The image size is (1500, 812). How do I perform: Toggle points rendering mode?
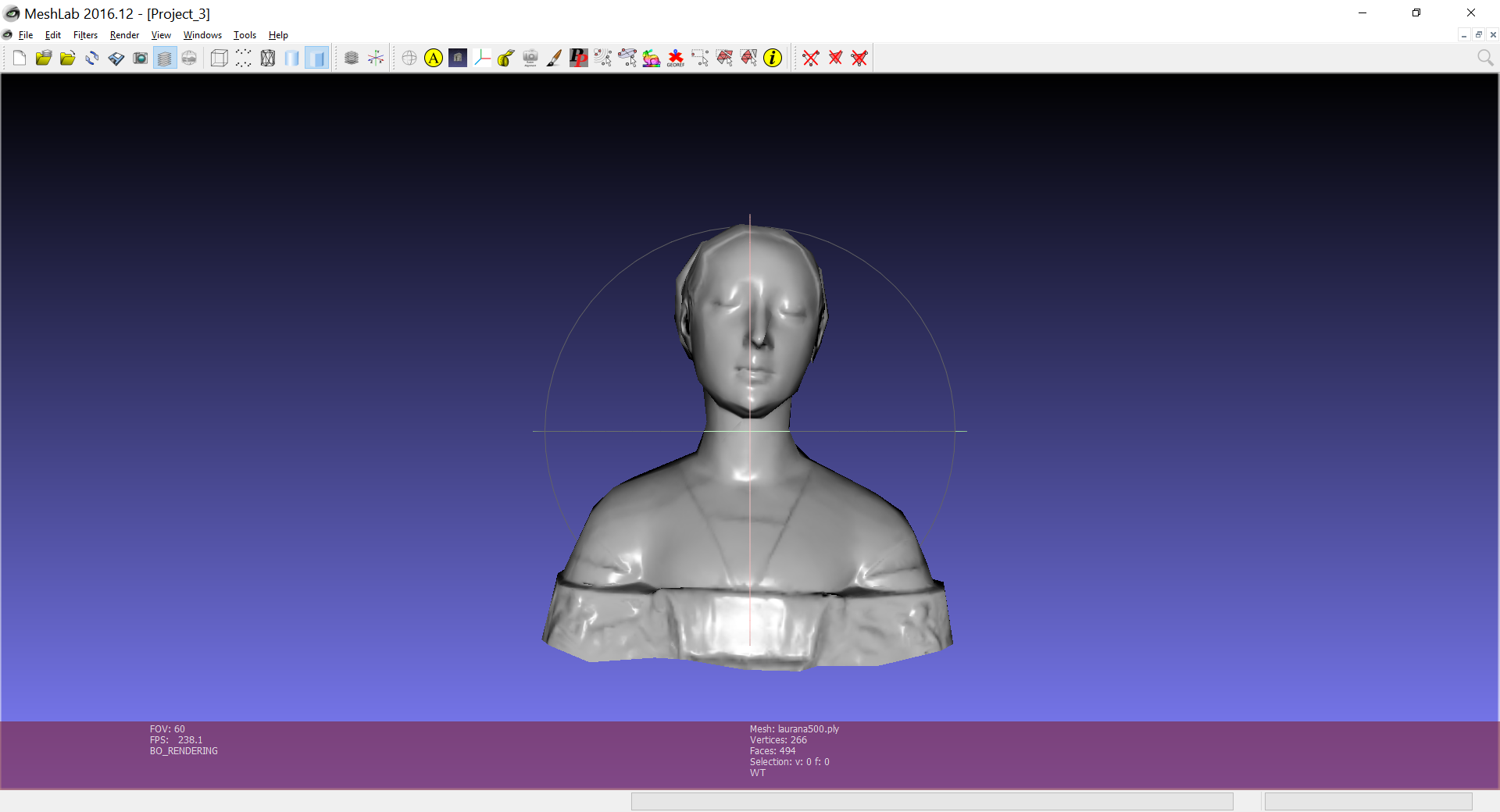coord(244,58)
